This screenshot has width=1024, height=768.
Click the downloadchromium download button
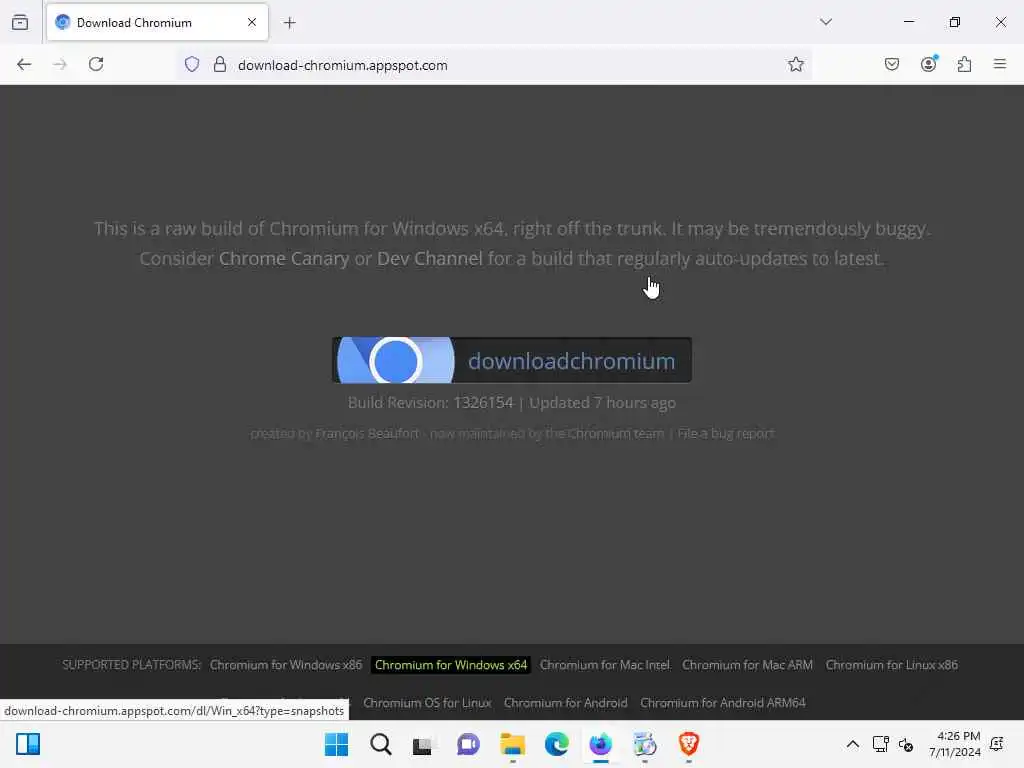tap(512, 360)
